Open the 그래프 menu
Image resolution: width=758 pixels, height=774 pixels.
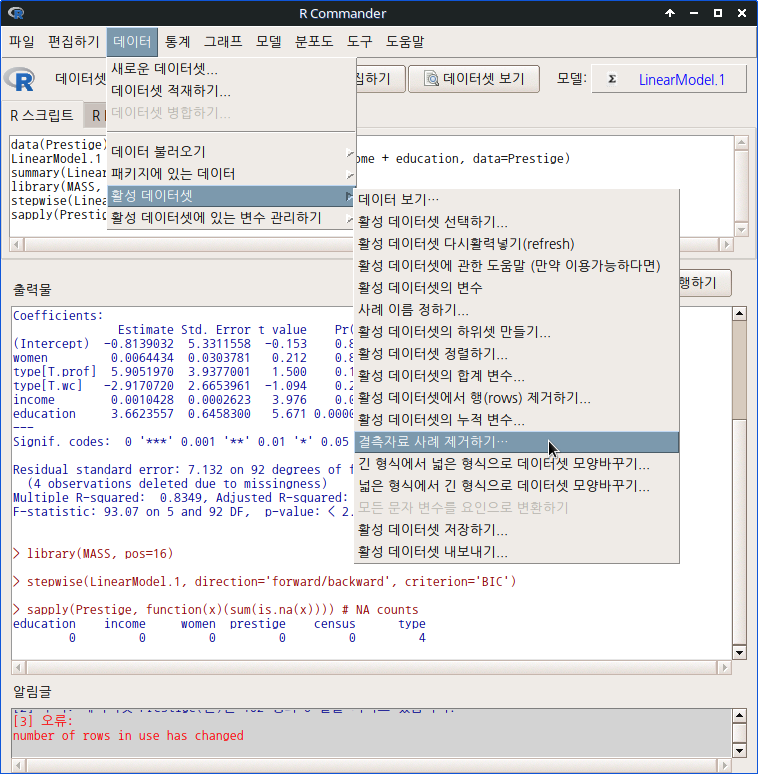(223, 41)
